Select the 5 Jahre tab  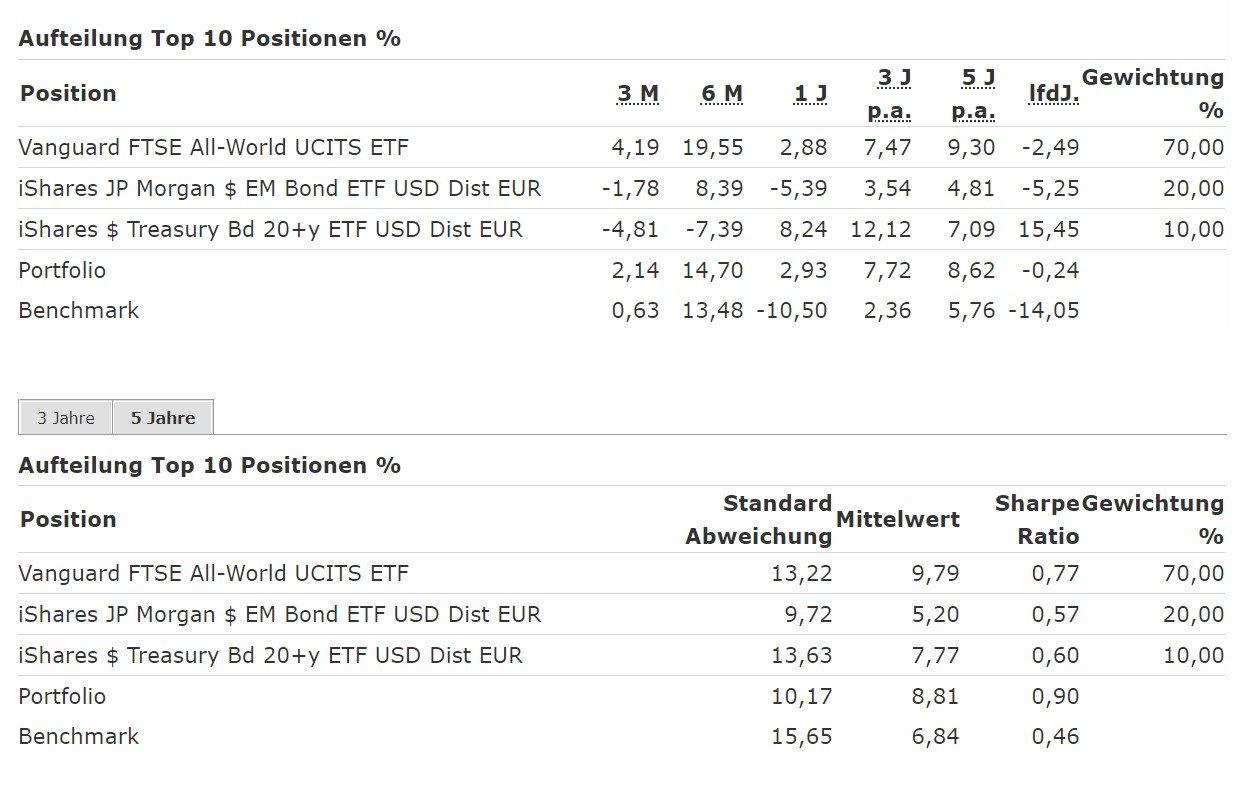163,418
